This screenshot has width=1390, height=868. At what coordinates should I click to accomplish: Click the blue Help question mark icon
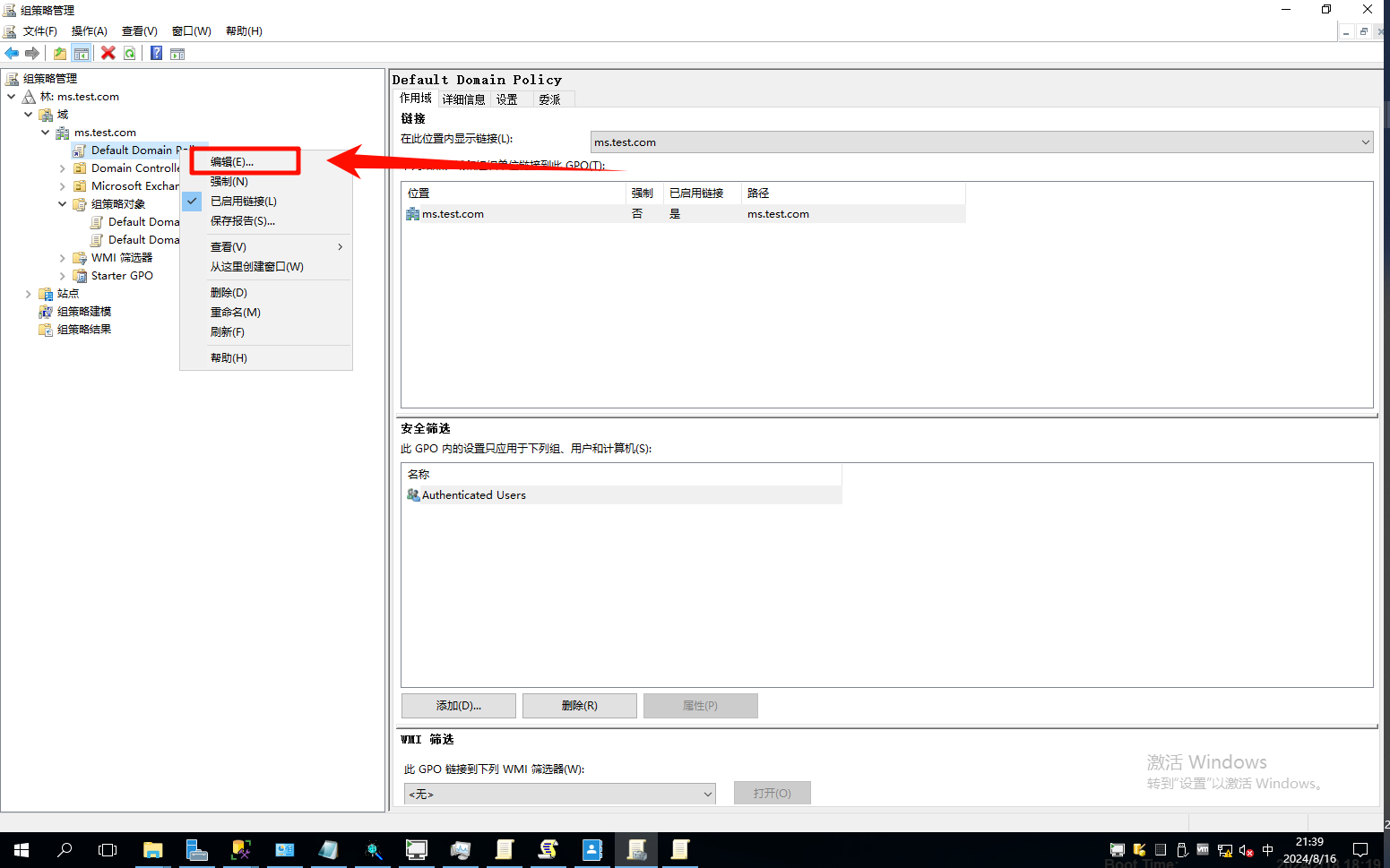[156, 54]
